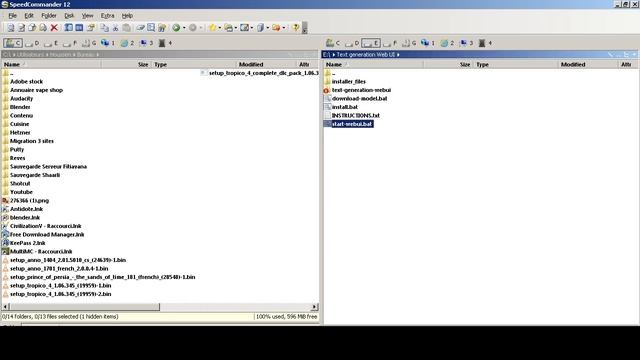Select the Adobe stock folder
This screenshot has width=640, height=360.
[x=22, y=82]
